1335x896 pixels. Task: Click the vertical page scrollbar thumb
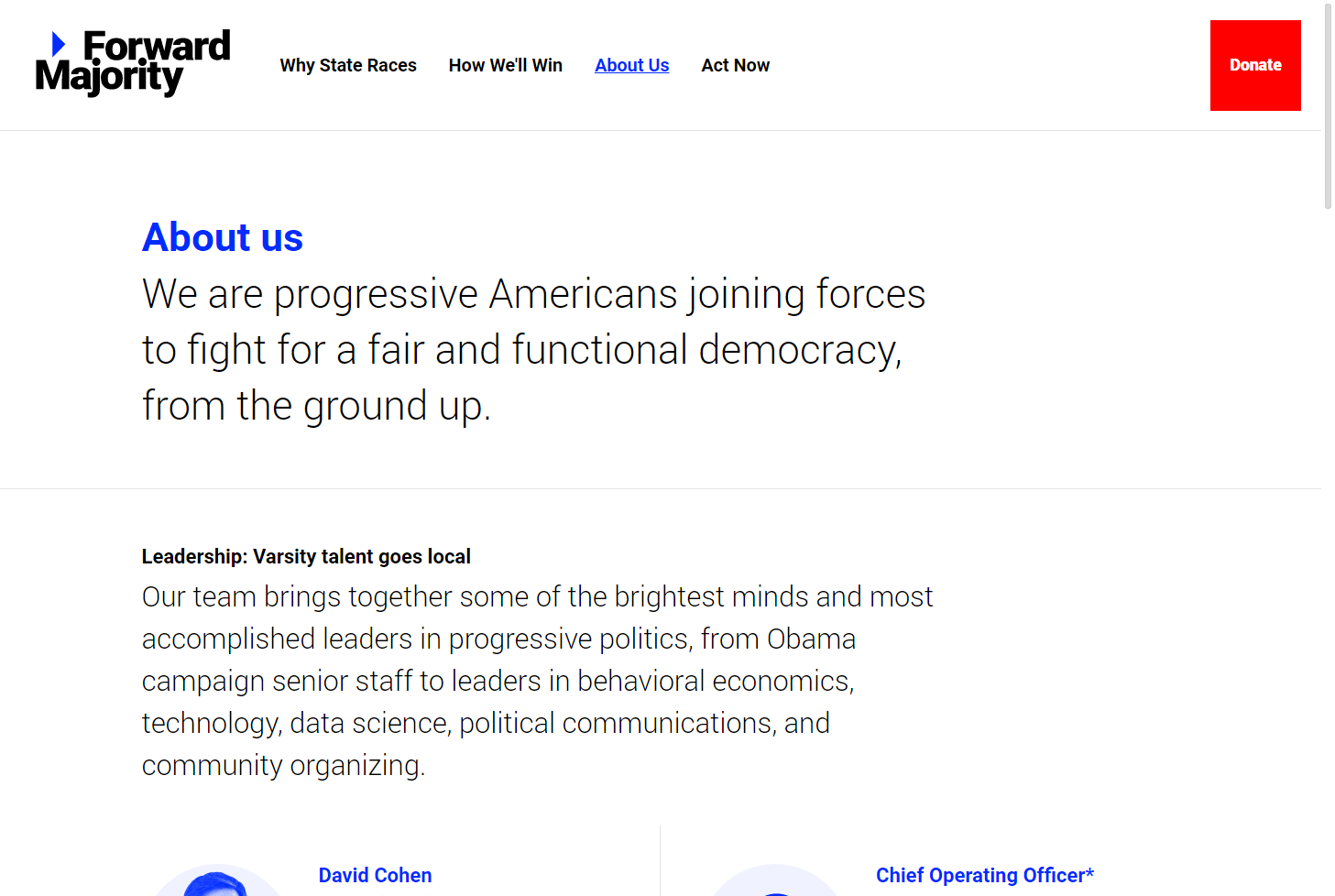point(1328,106)
